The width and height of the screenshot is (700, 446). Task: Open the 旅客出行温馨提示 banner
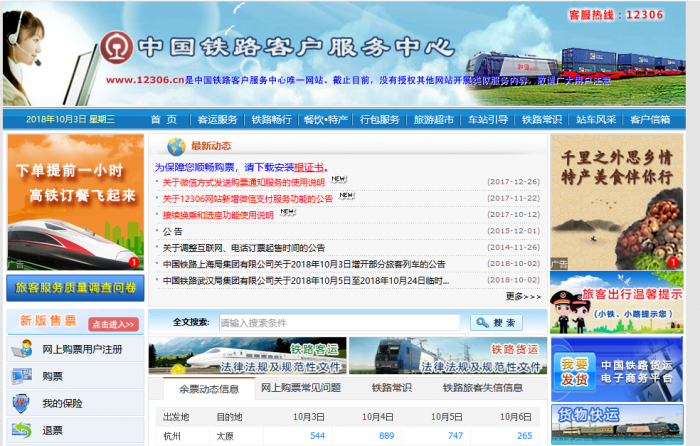click(617, 303)
